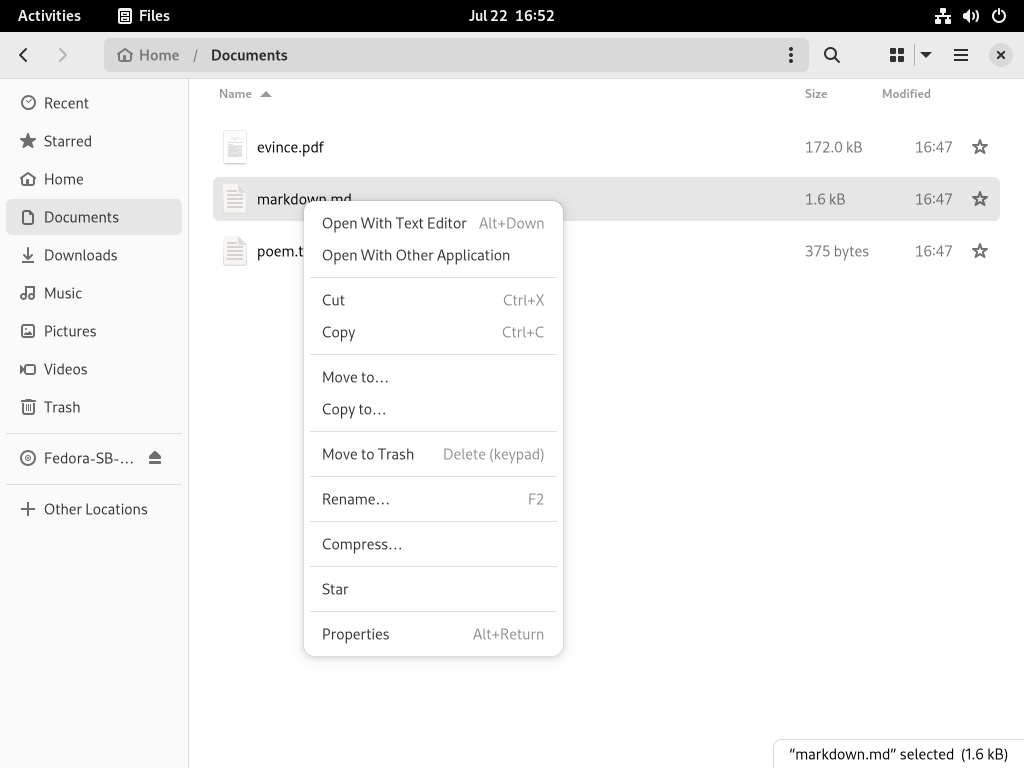Open Recent in the sidebar
The width and height of the screenshot is (1024, 768).
pyautogui.click(x=94, y=103)
